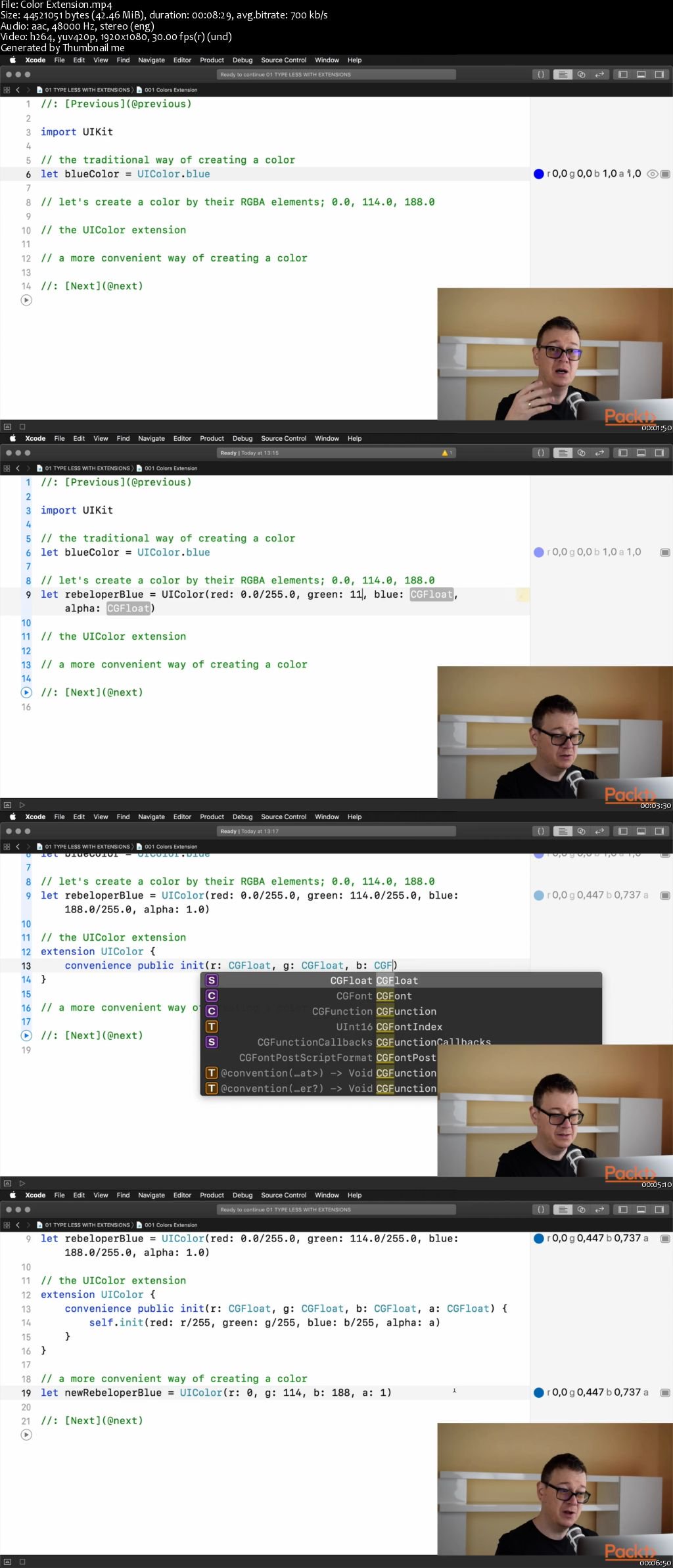Click the purple S icon beside the CGFloat suggestion
Screen dimensions: 673x1568
click(212, 980)
